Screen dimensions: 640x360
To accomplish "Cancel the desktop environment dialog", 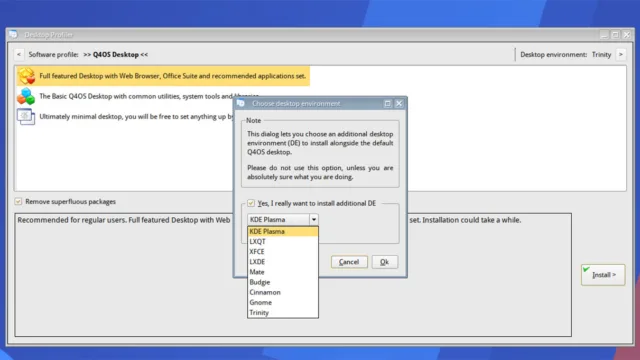I will (x=349, y=262).
